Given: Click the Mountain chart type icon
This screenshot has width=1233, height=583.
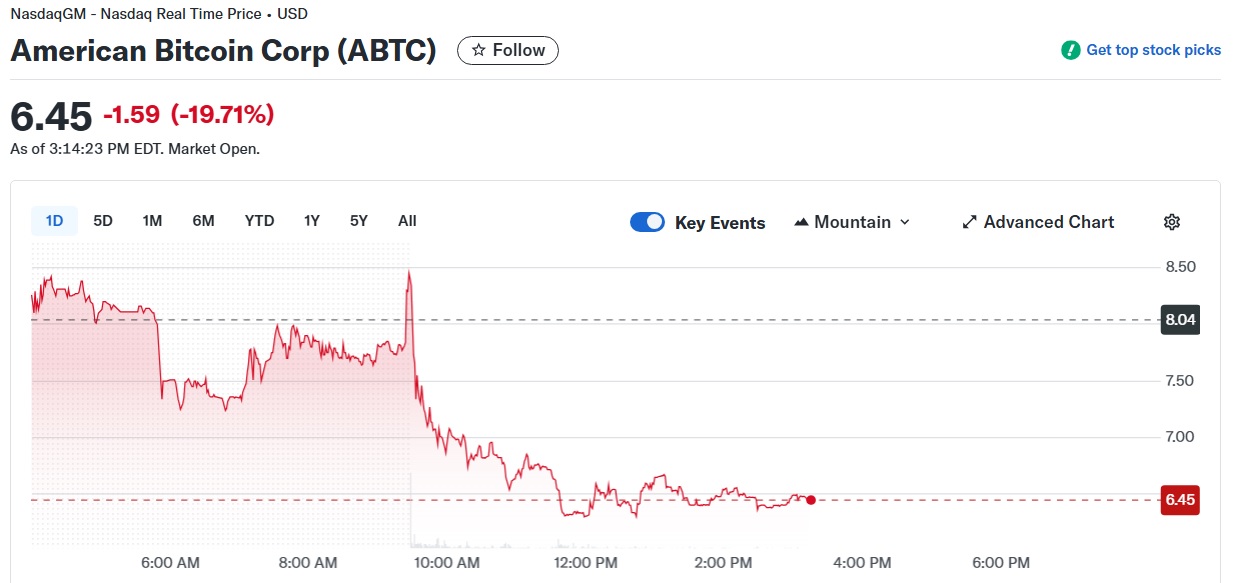Looking at the screenshot, I should [x=801, y=222].
